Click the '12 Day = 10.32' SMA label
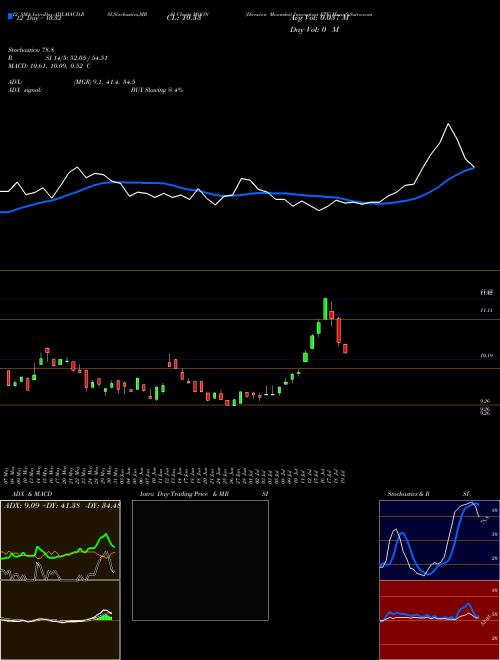 click(x=38, y=18)
